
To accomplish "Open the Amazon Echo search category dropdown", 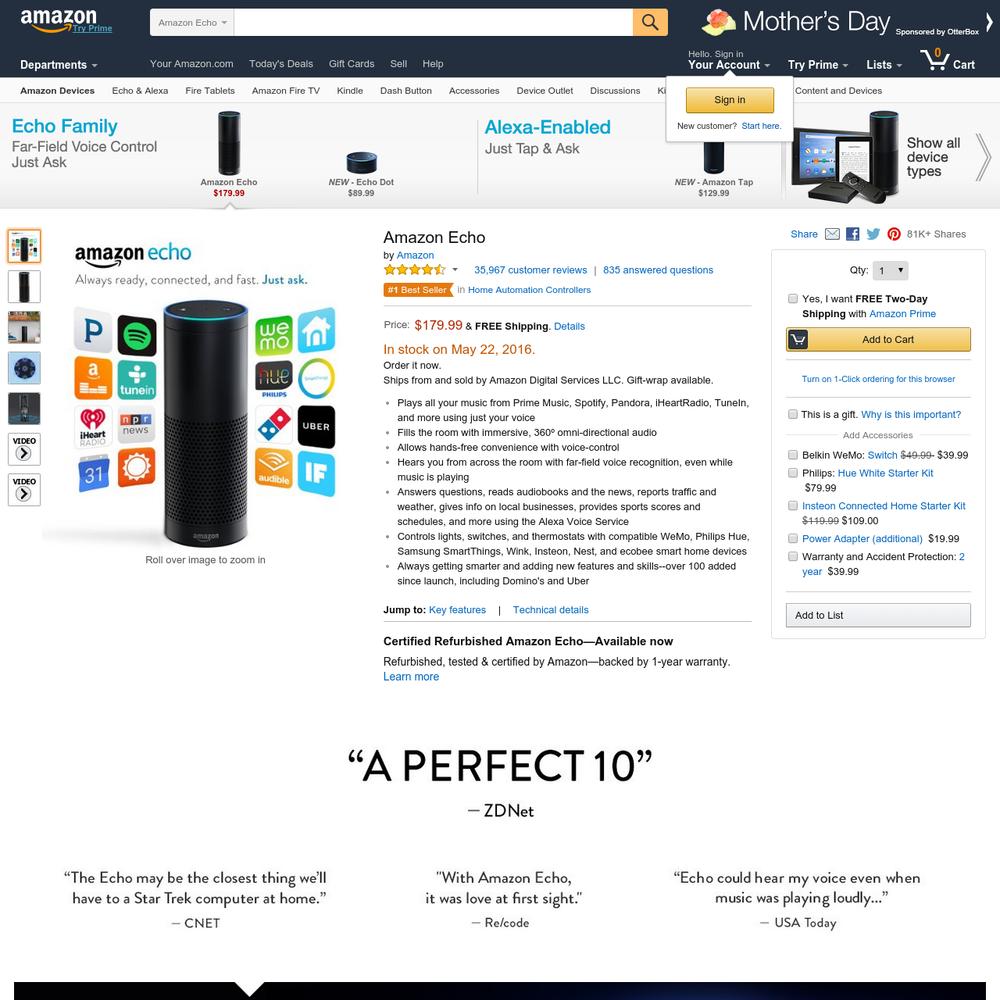I will point(192,22).
